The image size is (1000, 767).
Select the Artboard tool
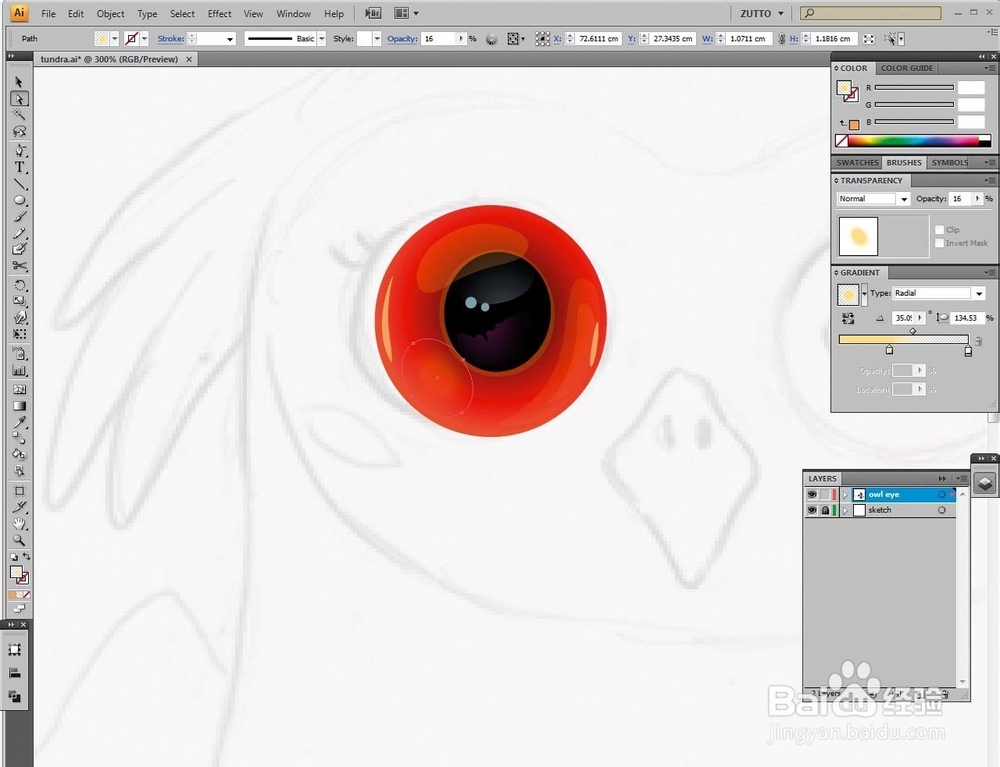19,491
